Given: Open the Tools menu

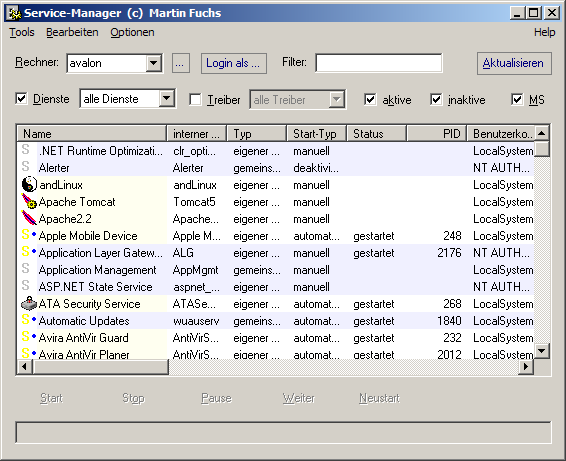Looking at the screenshot, I should [x=22, y=32].
